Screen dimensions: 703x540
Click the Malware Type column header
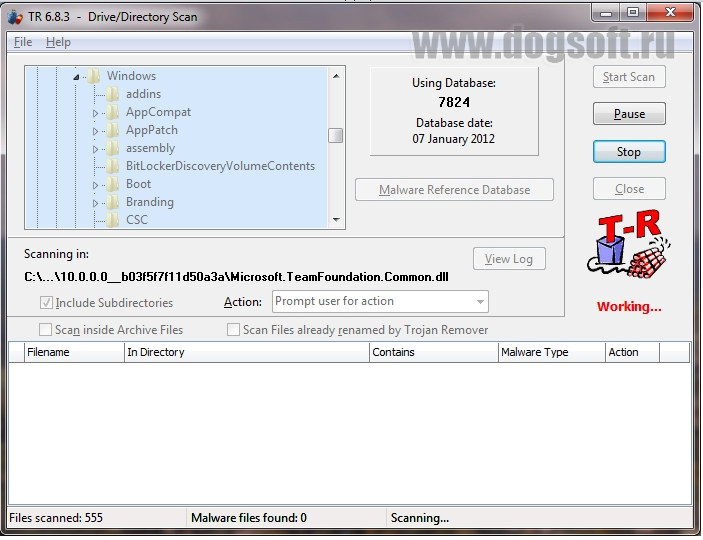(x=551, y=352)
